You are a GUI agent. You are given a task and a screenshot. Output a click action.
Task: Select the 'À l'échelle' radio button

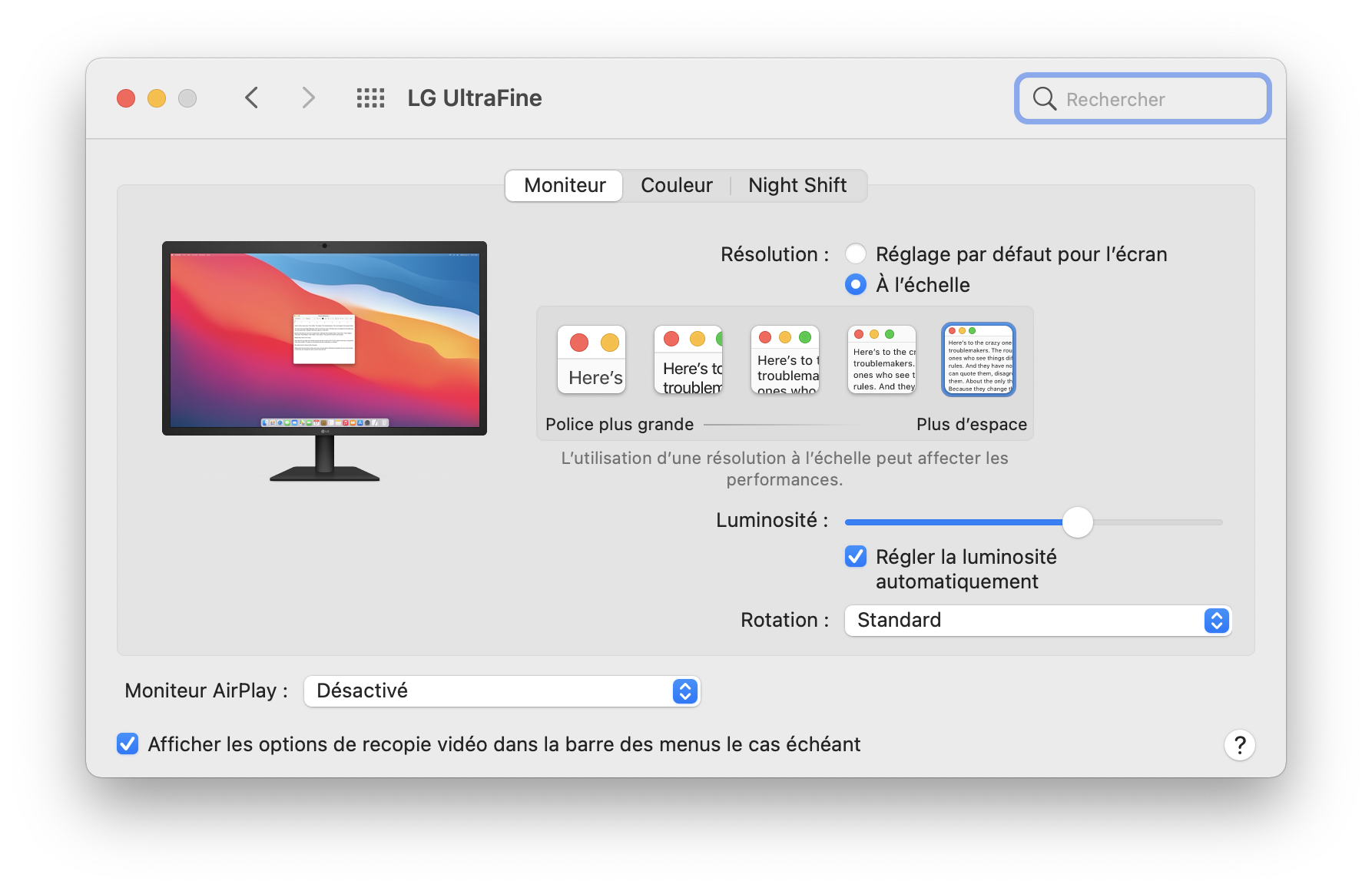click(x=856, y=284)
